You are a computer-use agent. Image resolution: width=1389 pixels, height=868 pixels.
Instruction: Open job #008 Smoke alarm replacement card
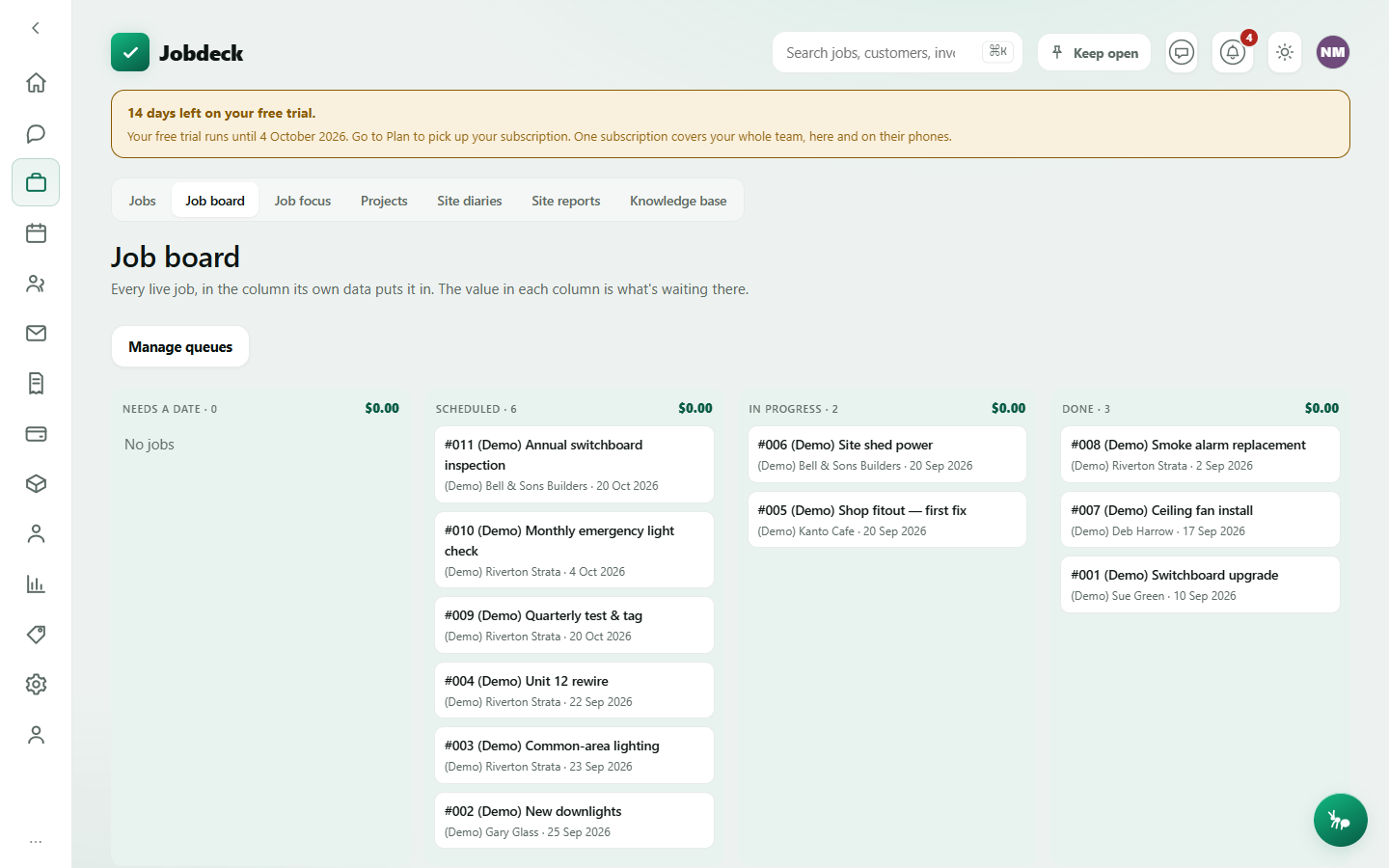pyautogui.click(x=1200, y=454)
